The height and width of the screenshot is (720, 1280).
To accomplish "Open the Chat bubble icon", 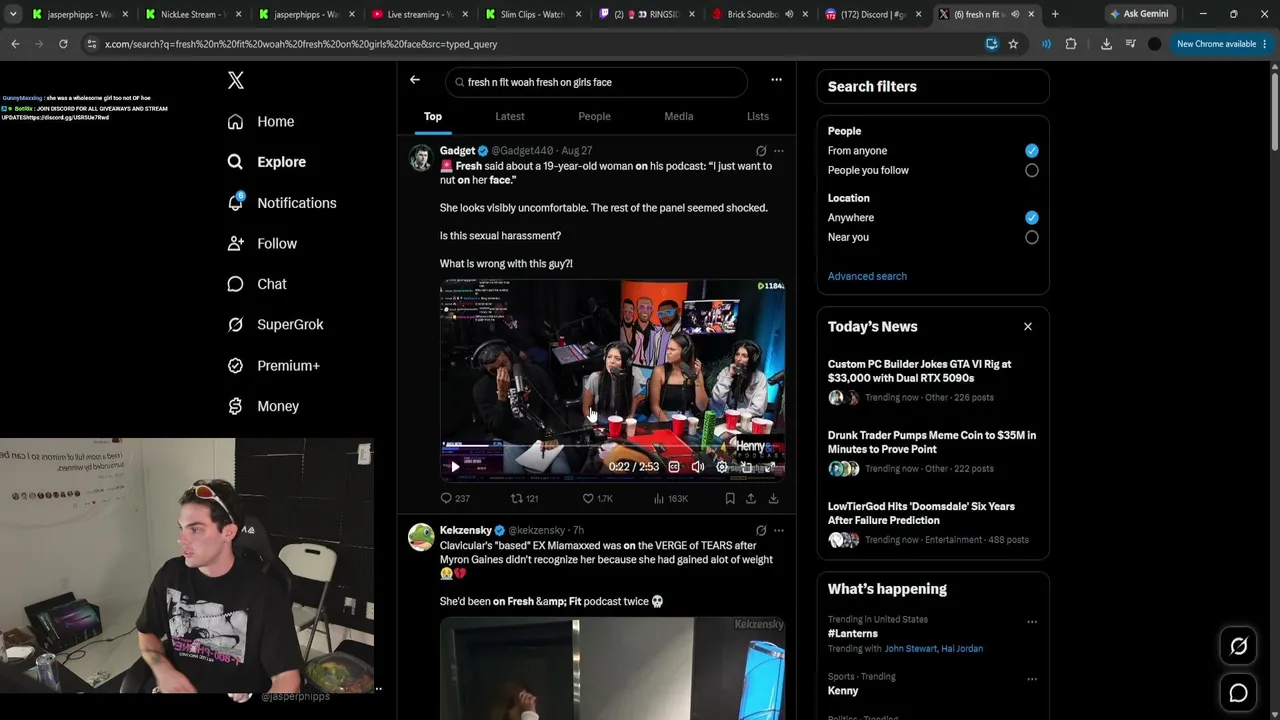I will pos(235,284).
